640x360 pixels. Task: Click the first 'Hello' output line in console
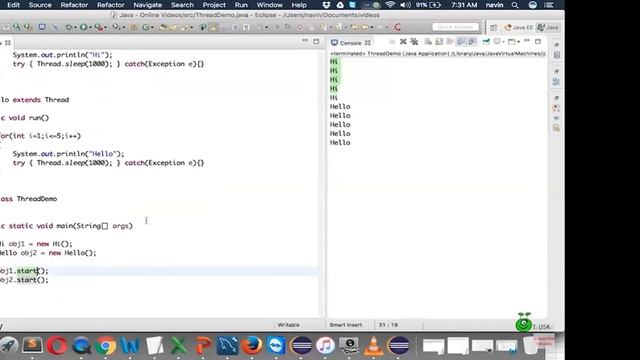pyautogui.click(x=340, y=107)
